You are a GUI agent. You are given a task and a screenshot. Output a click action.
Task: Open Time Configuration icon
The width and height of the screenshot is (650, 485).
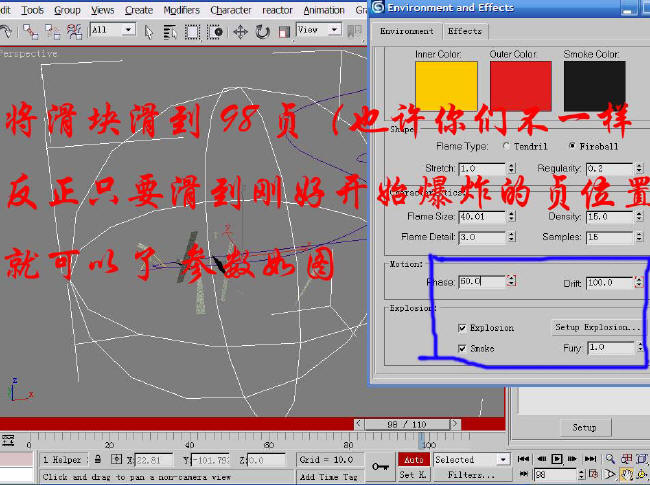coord(594,473)
